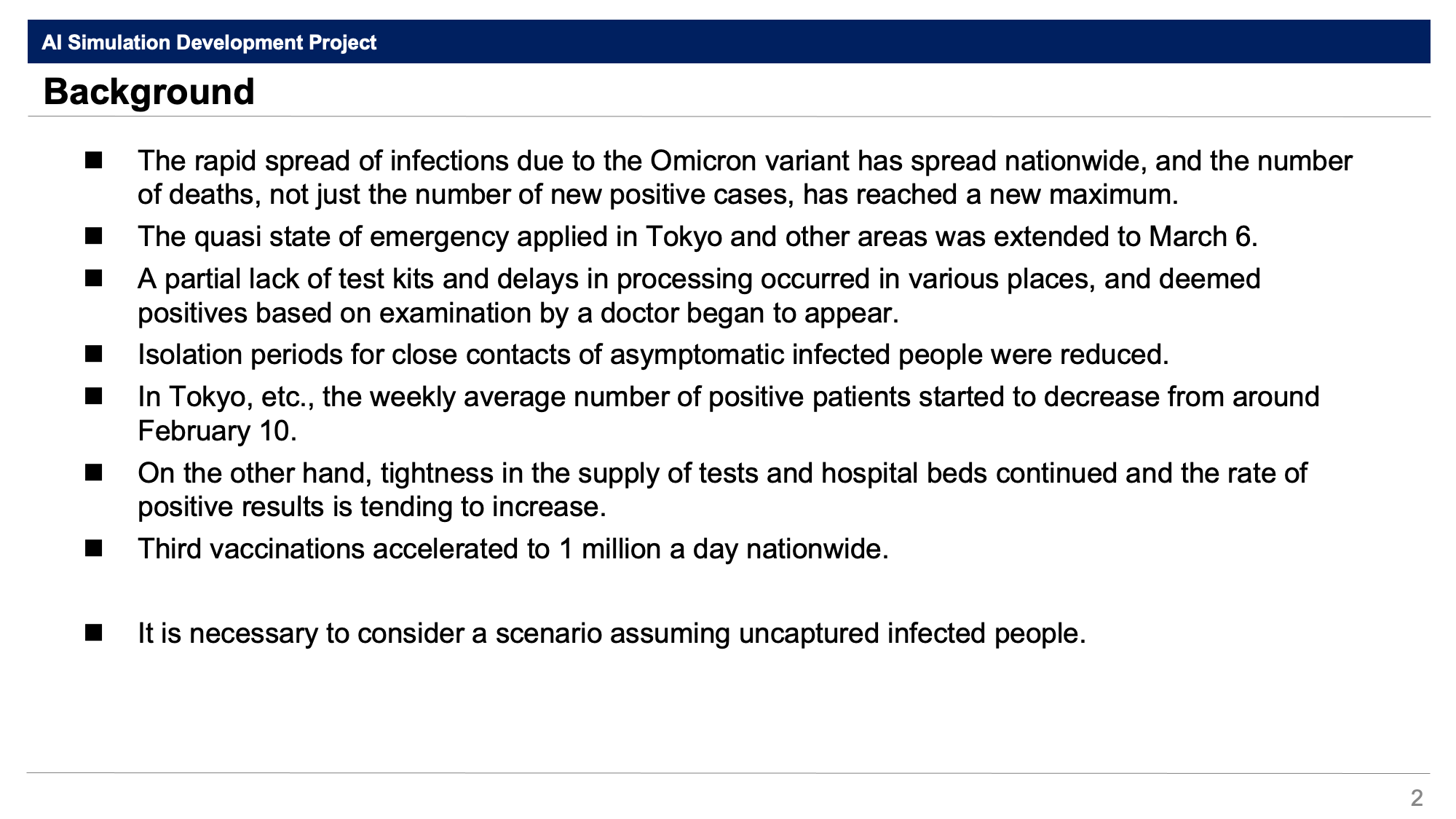Click the square bullet beside the isolation periods line
The height and width of the screenshot is (819, 1456).
pos(93,354)
